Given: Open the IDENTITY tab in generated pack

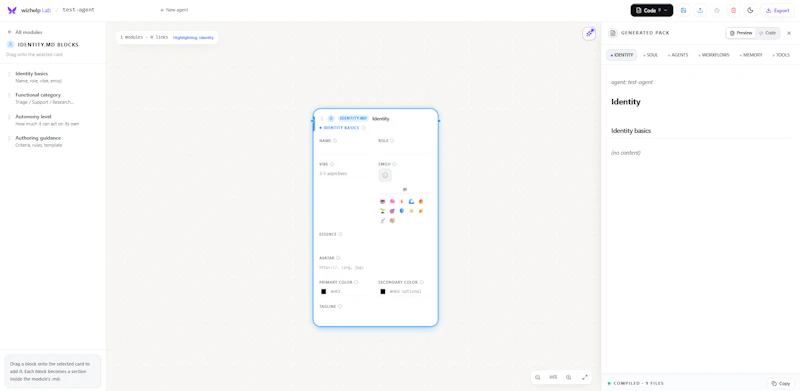Looking at the screenshot, I should (621, 55).
